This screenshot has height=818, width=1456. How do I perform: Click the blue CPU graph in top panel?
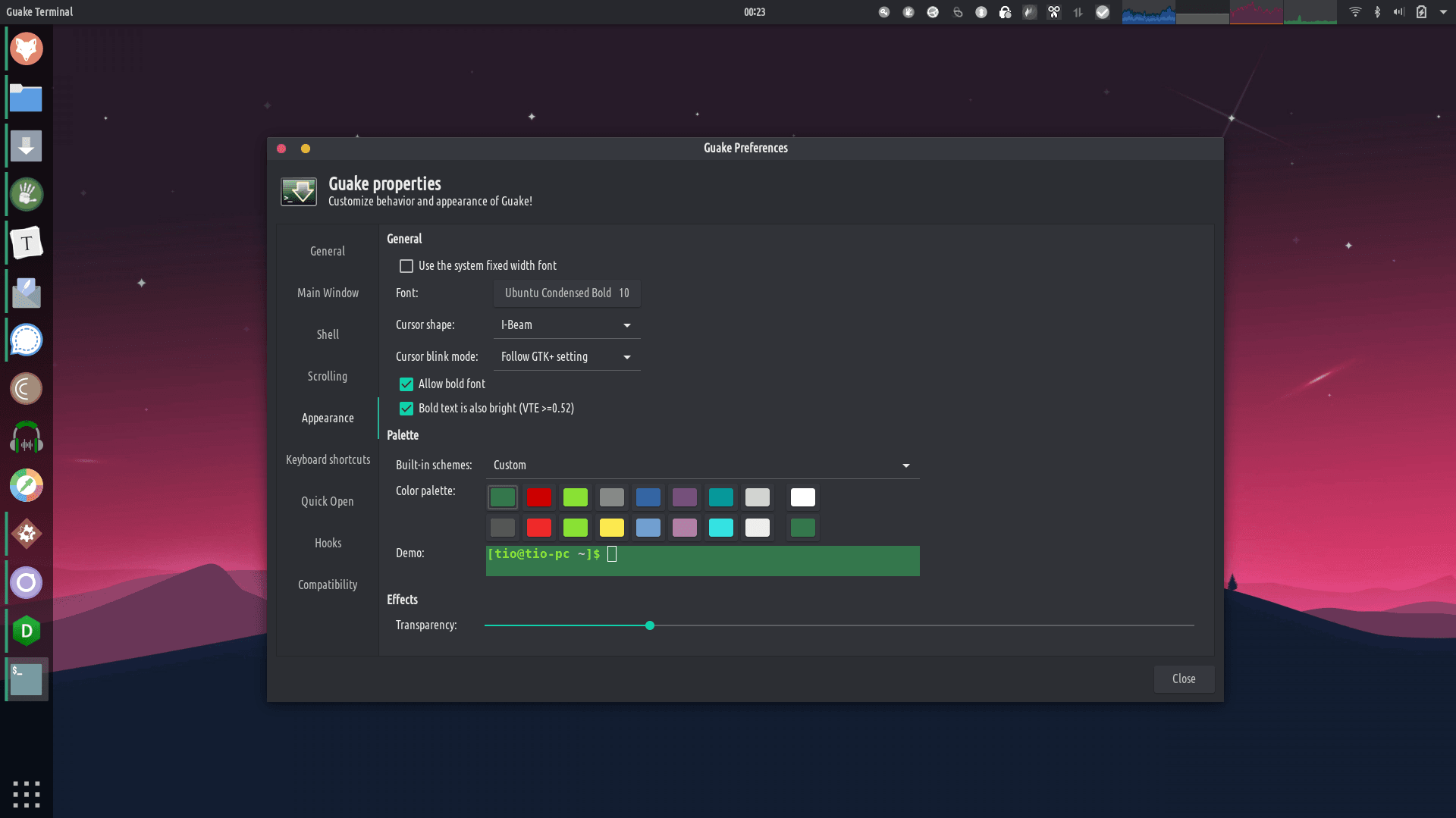(1149, 12)
